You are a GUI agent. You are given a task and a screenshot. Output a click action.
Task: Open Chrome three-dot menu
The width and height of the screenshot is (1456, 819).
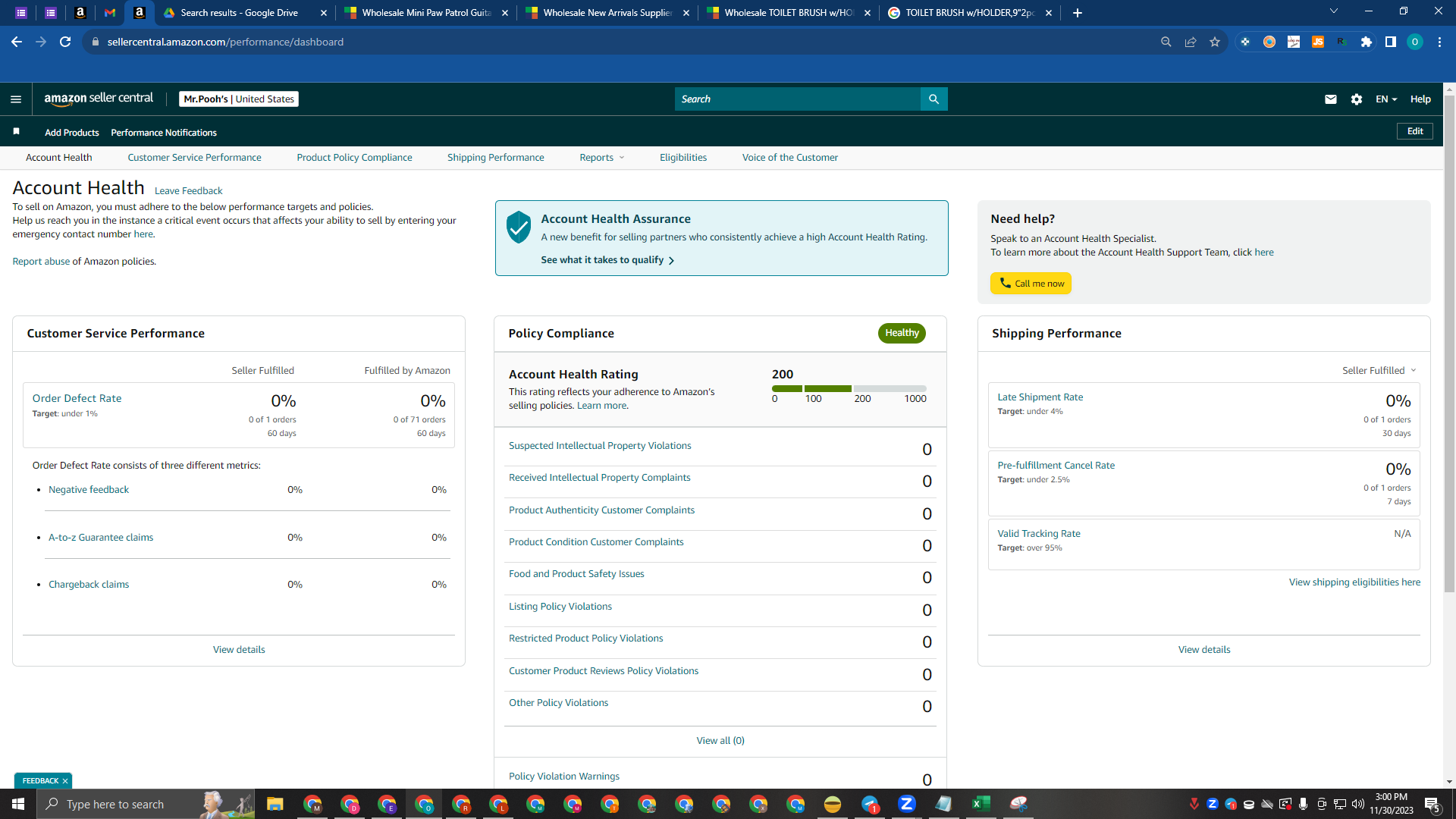pos(1439,42)
